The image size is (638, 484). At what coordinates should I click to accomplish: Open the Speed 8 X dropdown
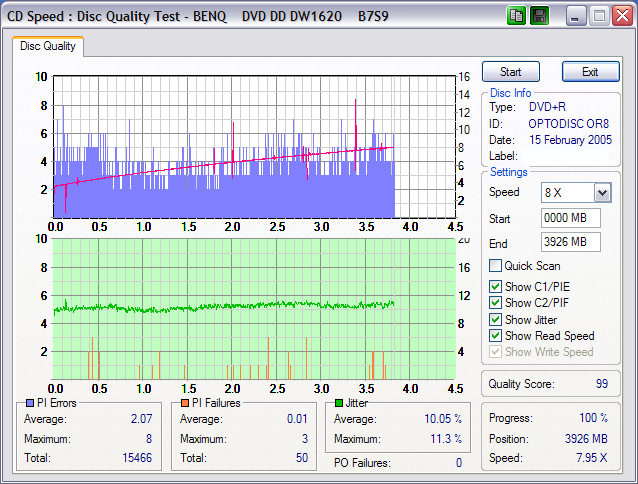coord(602,192)
